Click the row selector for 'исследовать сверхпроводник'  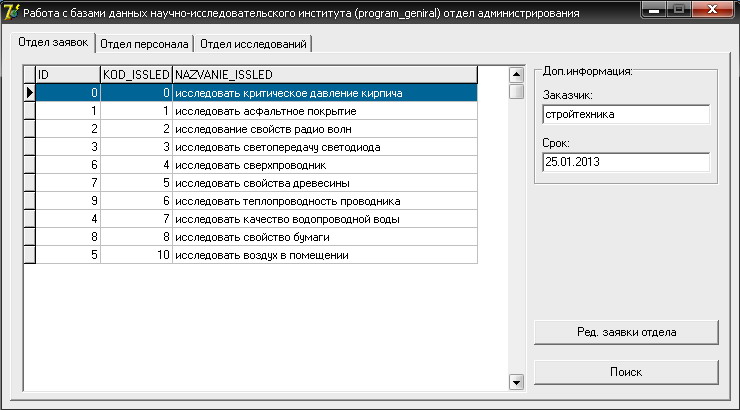(x=29, y=165)
